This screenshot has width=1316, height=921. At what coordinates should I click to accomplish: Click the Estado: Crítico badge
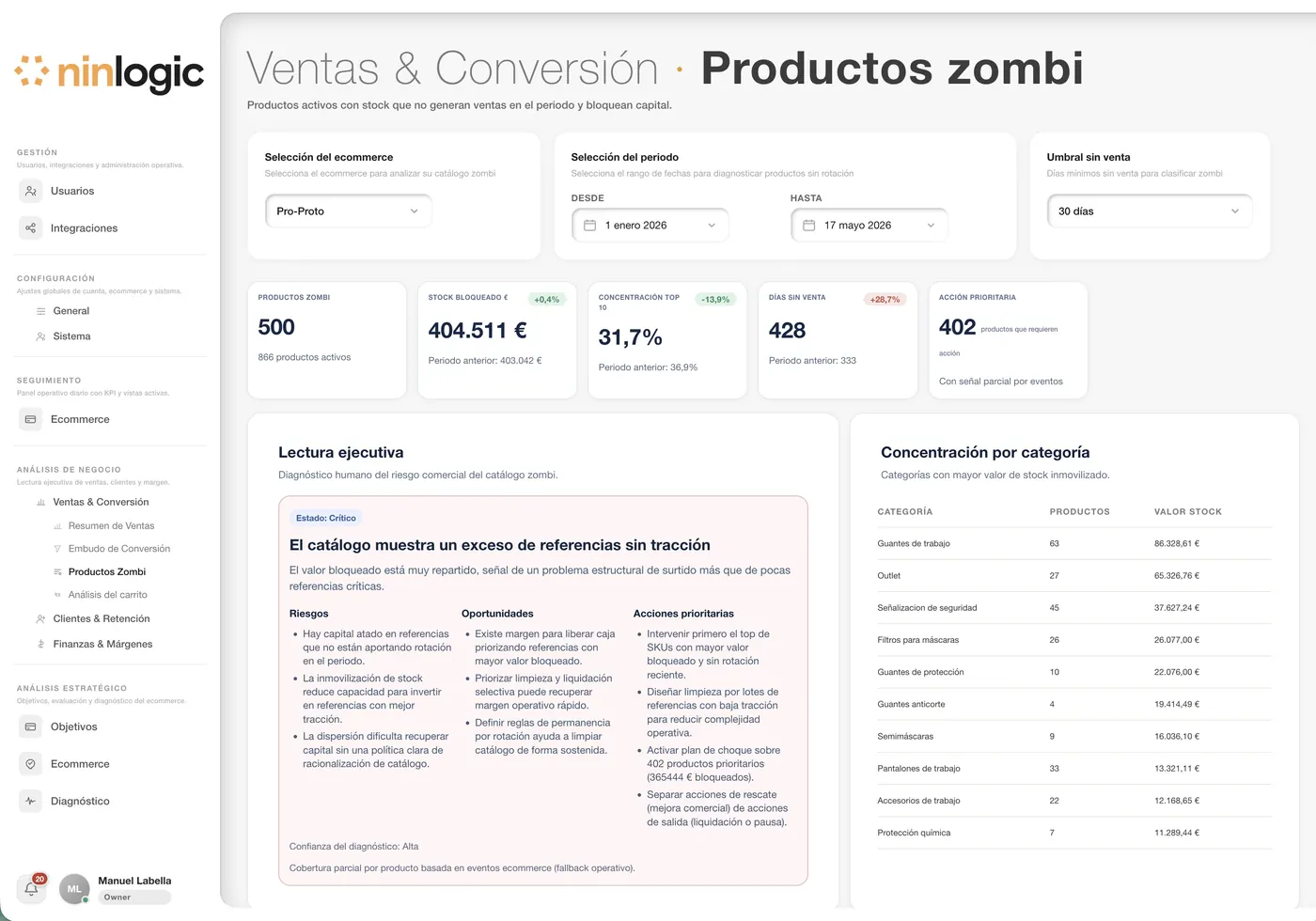pyautogui.click(x=326, y=519)
